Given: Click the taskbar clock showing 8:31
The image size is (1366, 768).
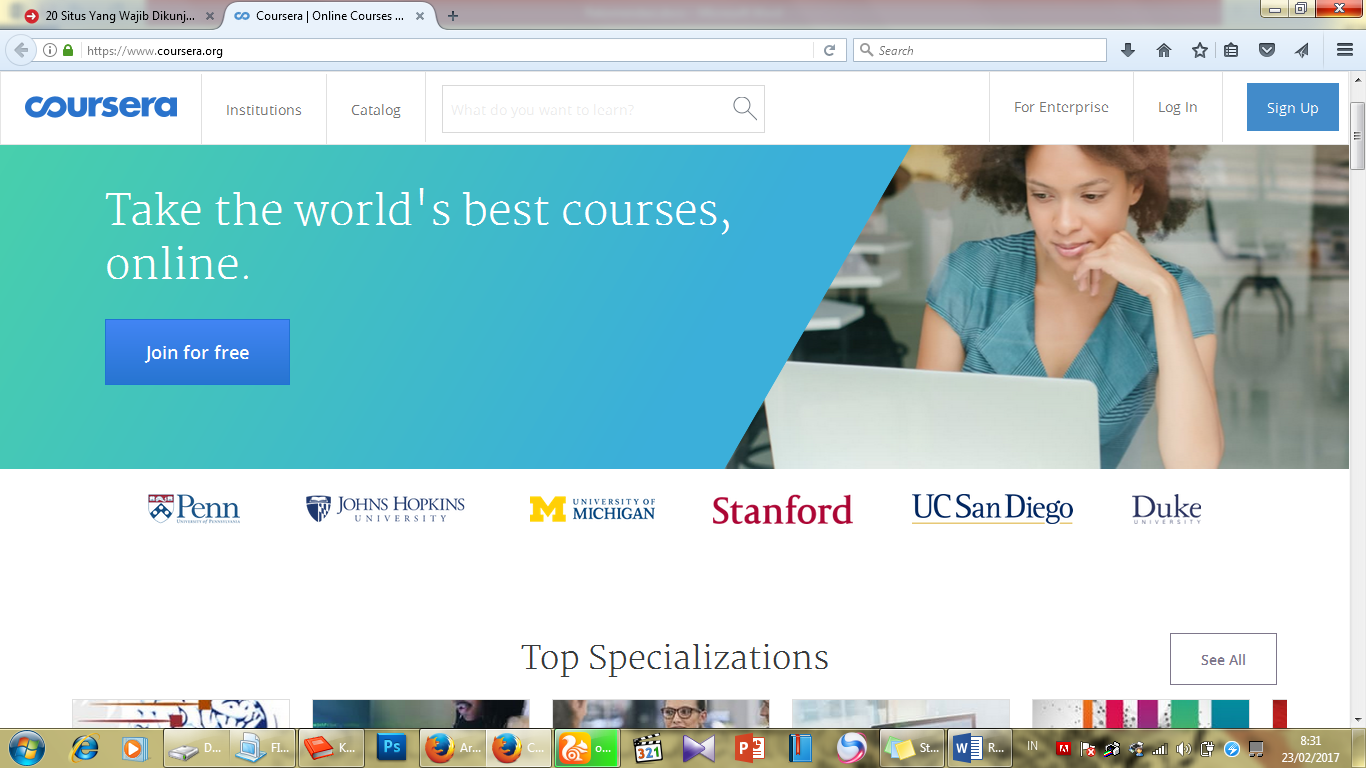Looking at the screenshot, I should click(1311, 748).
